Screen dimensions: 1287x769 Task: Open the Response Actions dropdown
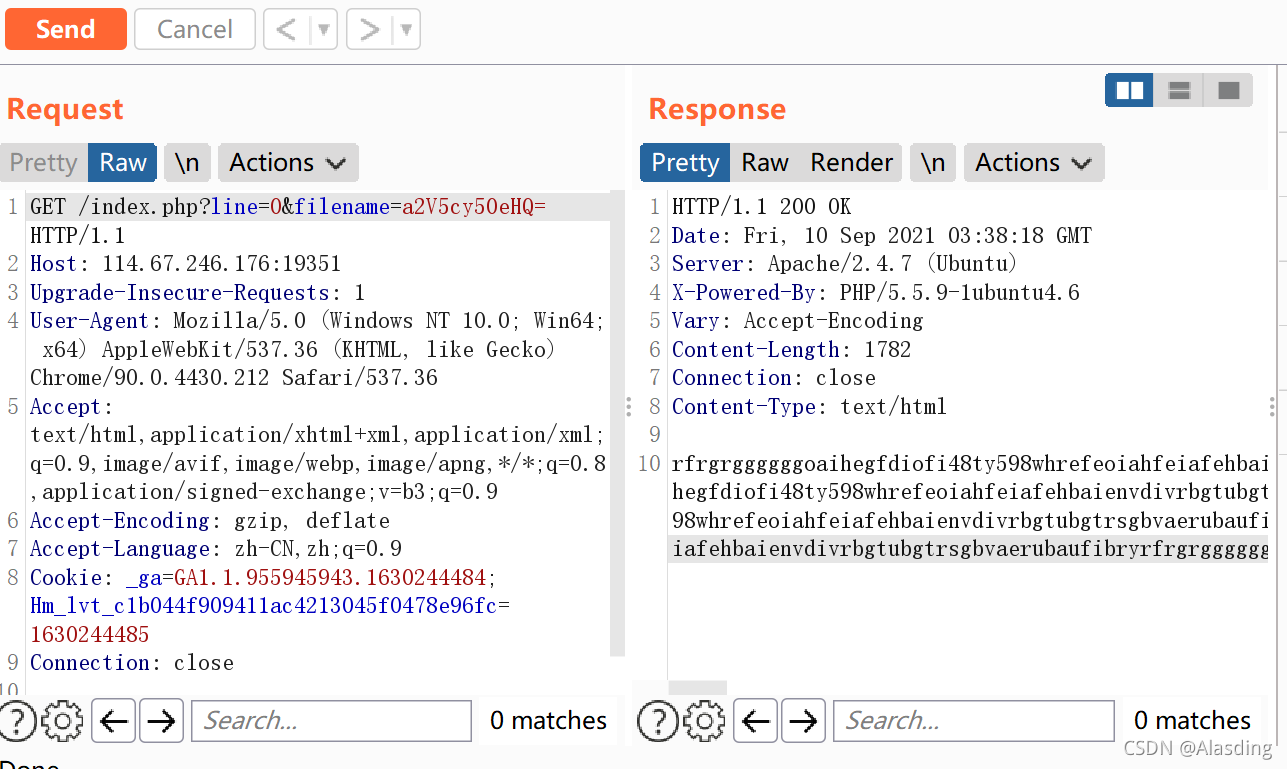point(1034,162)
